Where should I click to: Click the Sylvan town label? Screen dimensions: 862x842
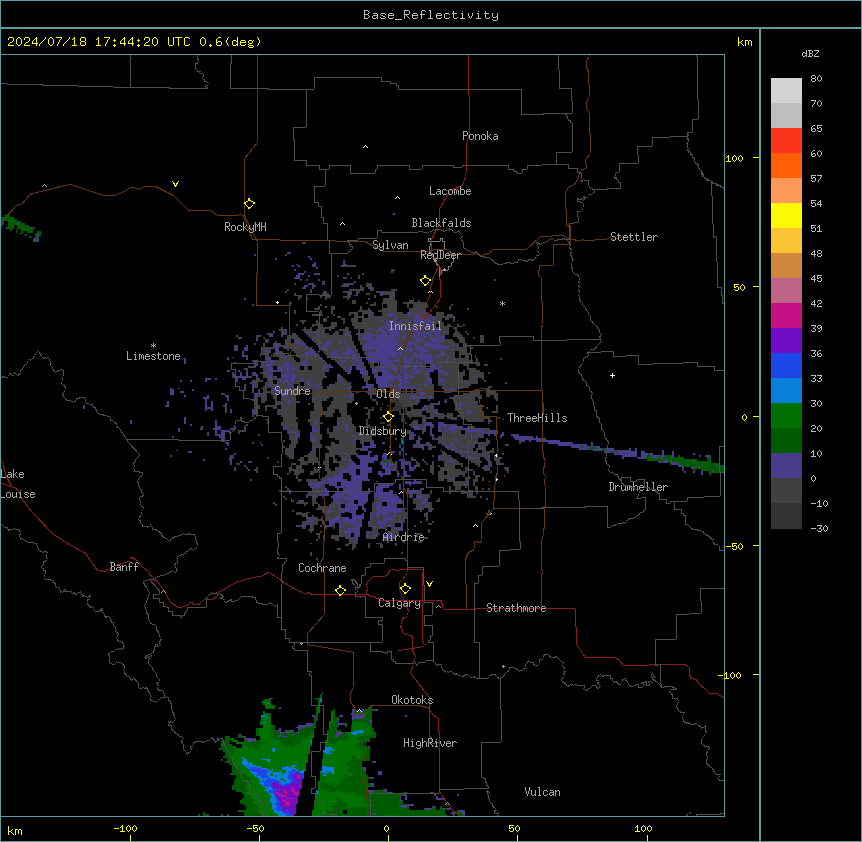click(390, 245)
